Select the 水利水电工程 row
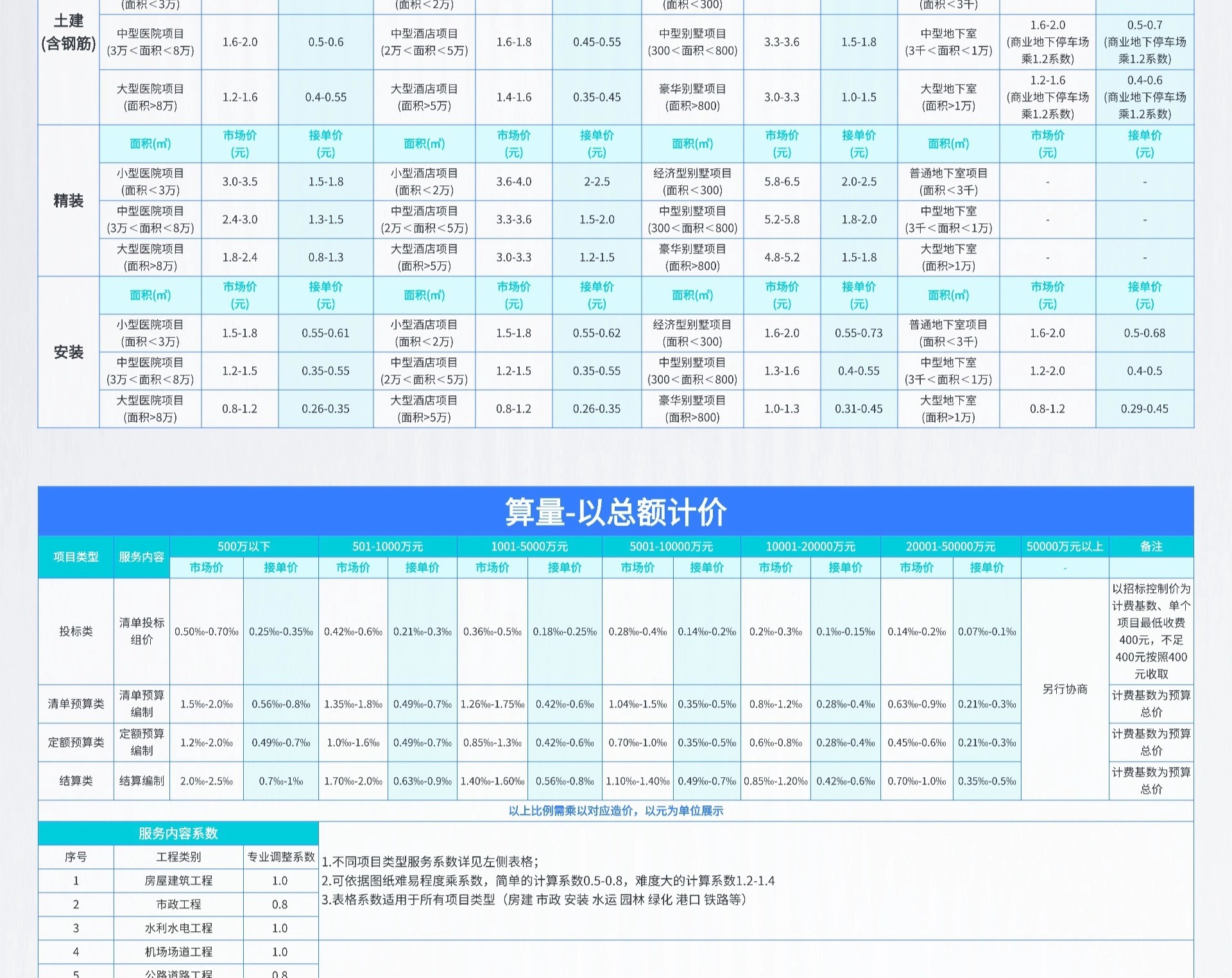 coord(178,929)
